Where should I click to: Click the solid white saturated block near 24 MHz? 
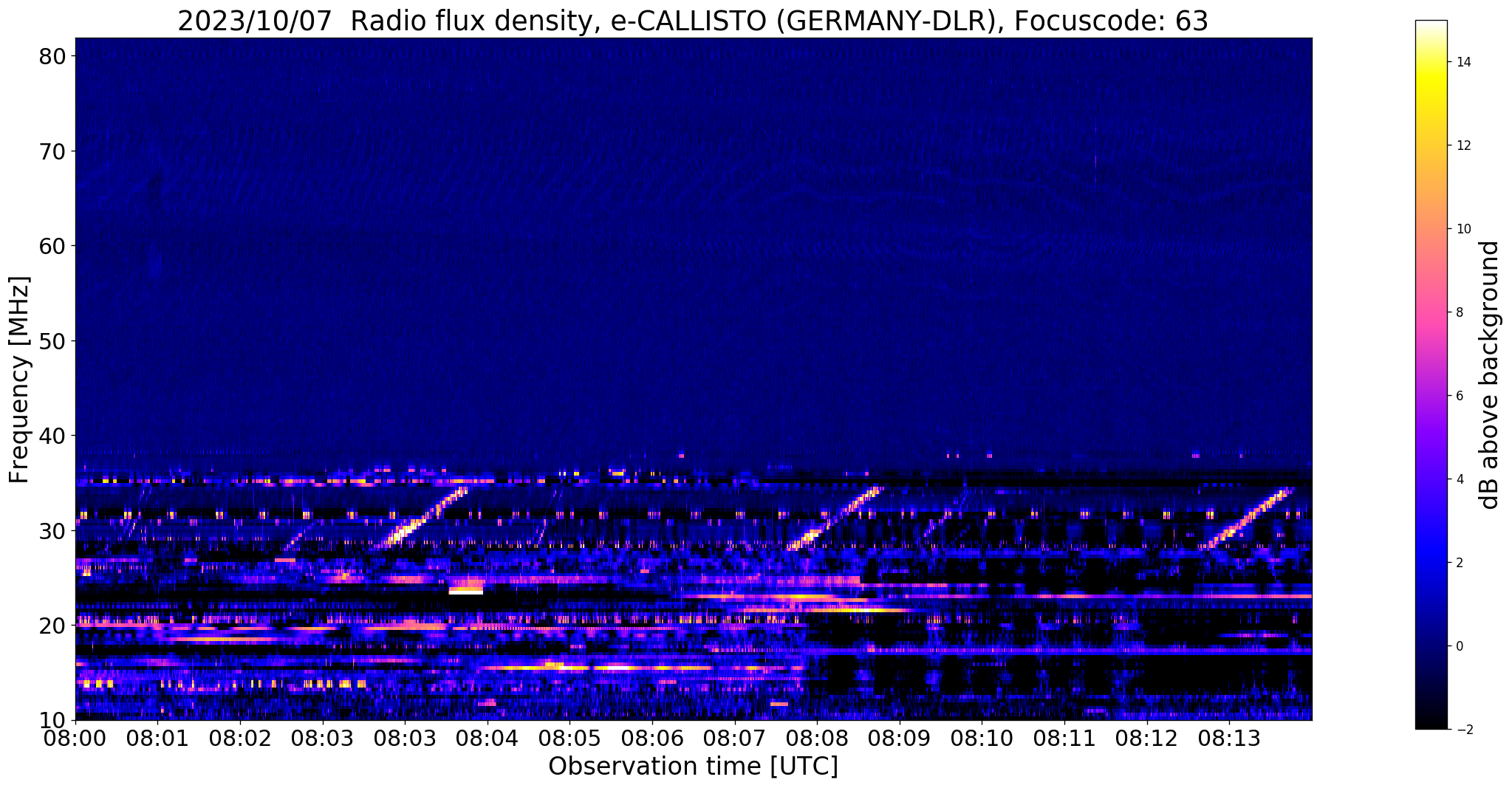[x=466, y=592]
